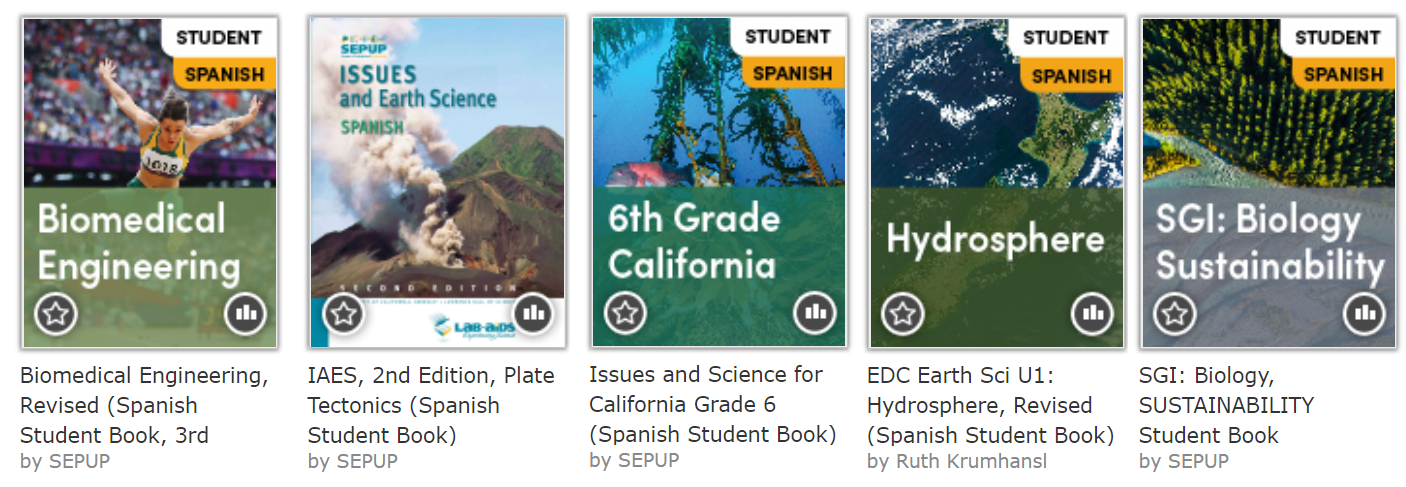Open stats chart for Biomedical Engineering
Viewport: 1406px width, 487px height.
pyautogui.click(x=246, y=314)
